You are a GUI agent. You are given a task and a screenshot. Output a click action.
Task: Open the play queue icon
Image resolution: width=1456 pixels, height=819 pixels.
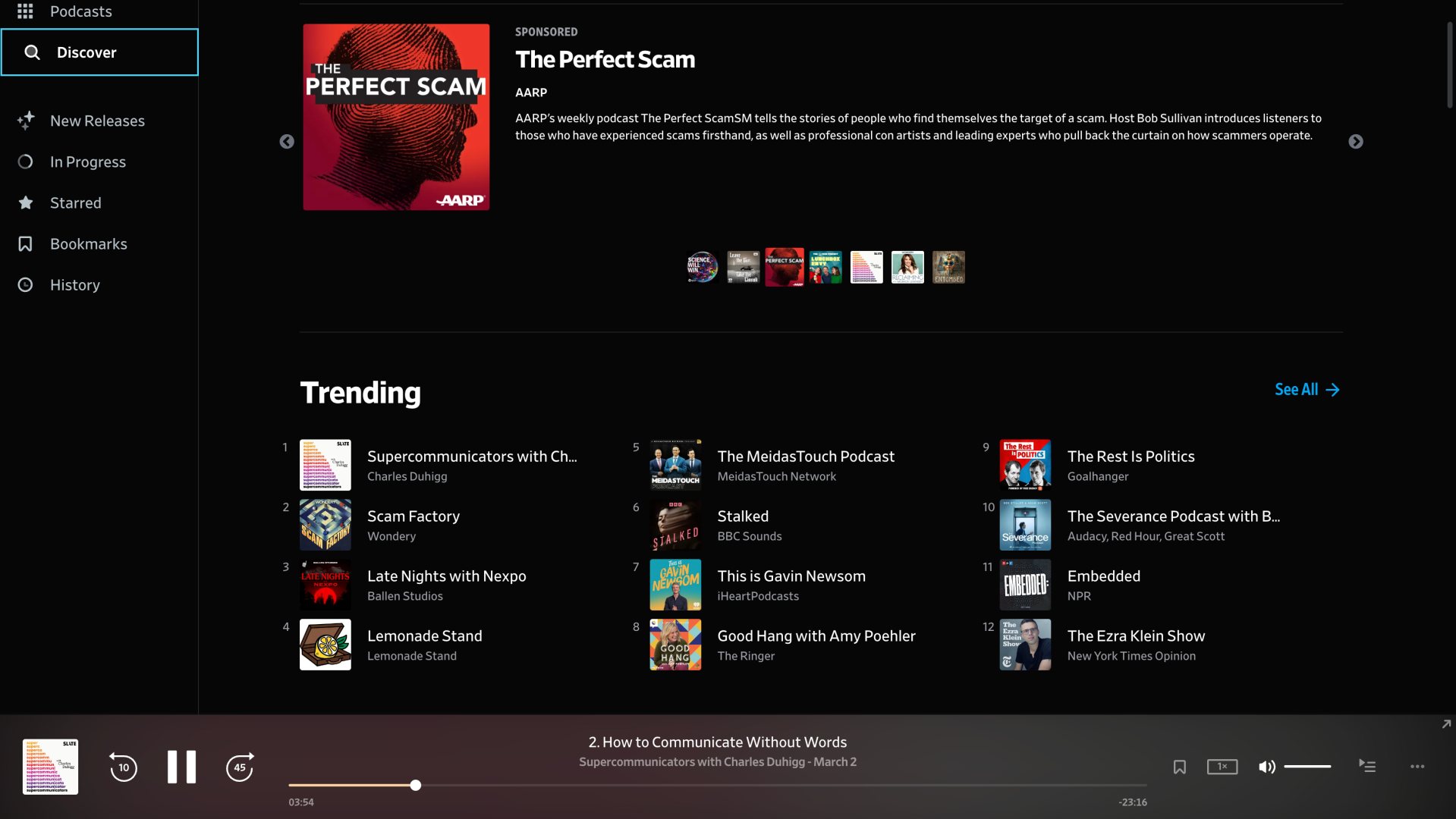[1367, 766]
